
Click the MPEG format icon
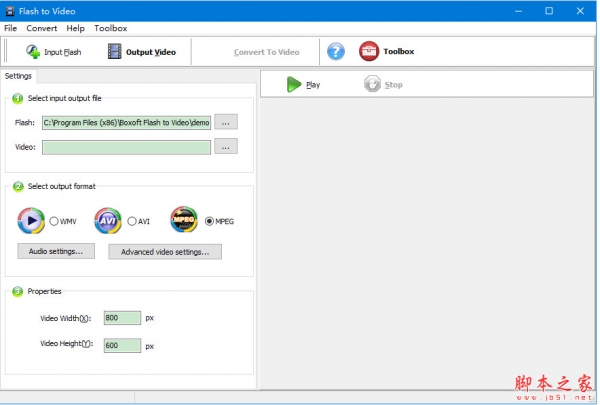click(x=184, y=220)
